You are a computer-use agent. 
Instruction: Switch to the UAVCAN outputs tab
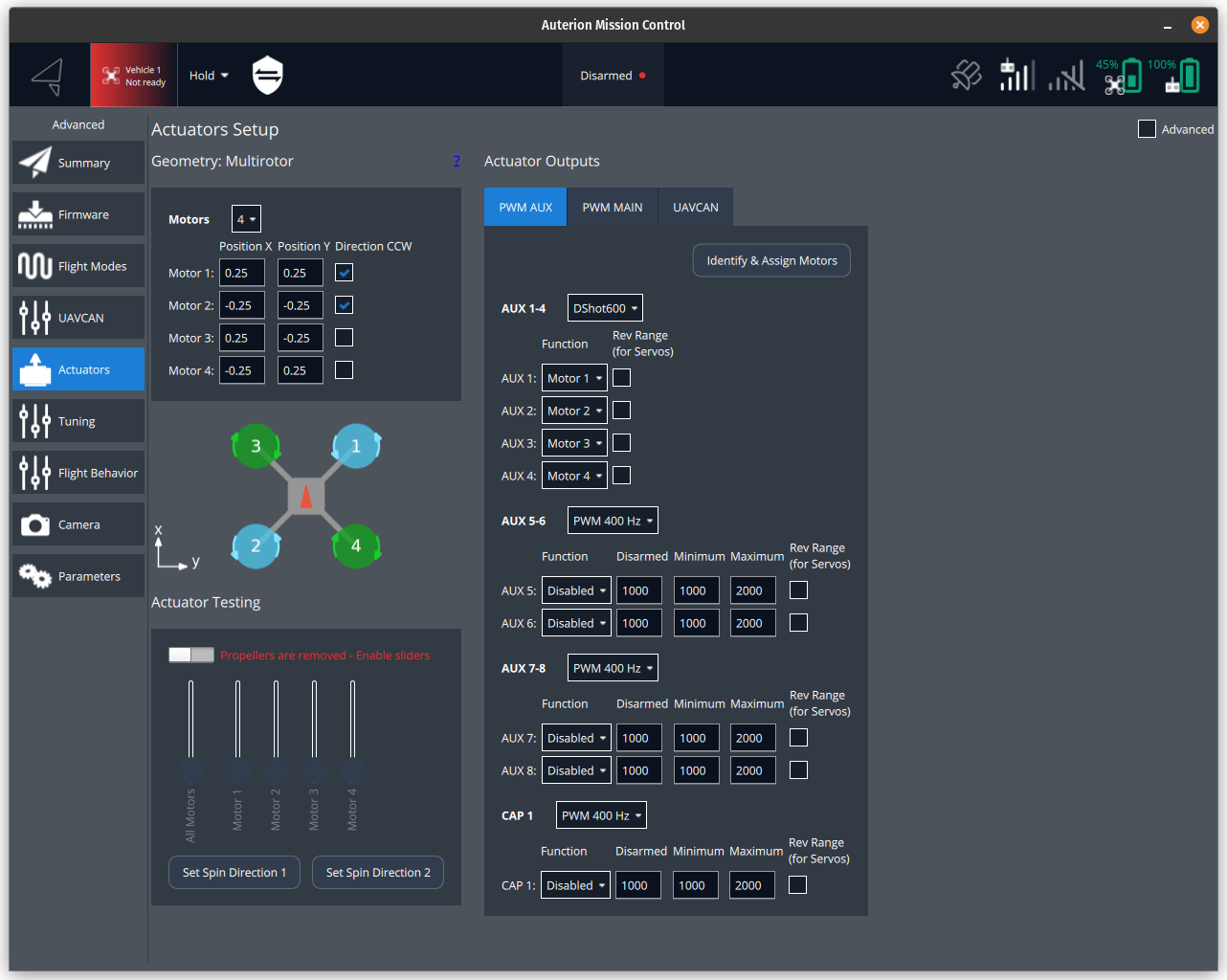tap(695, 207)
